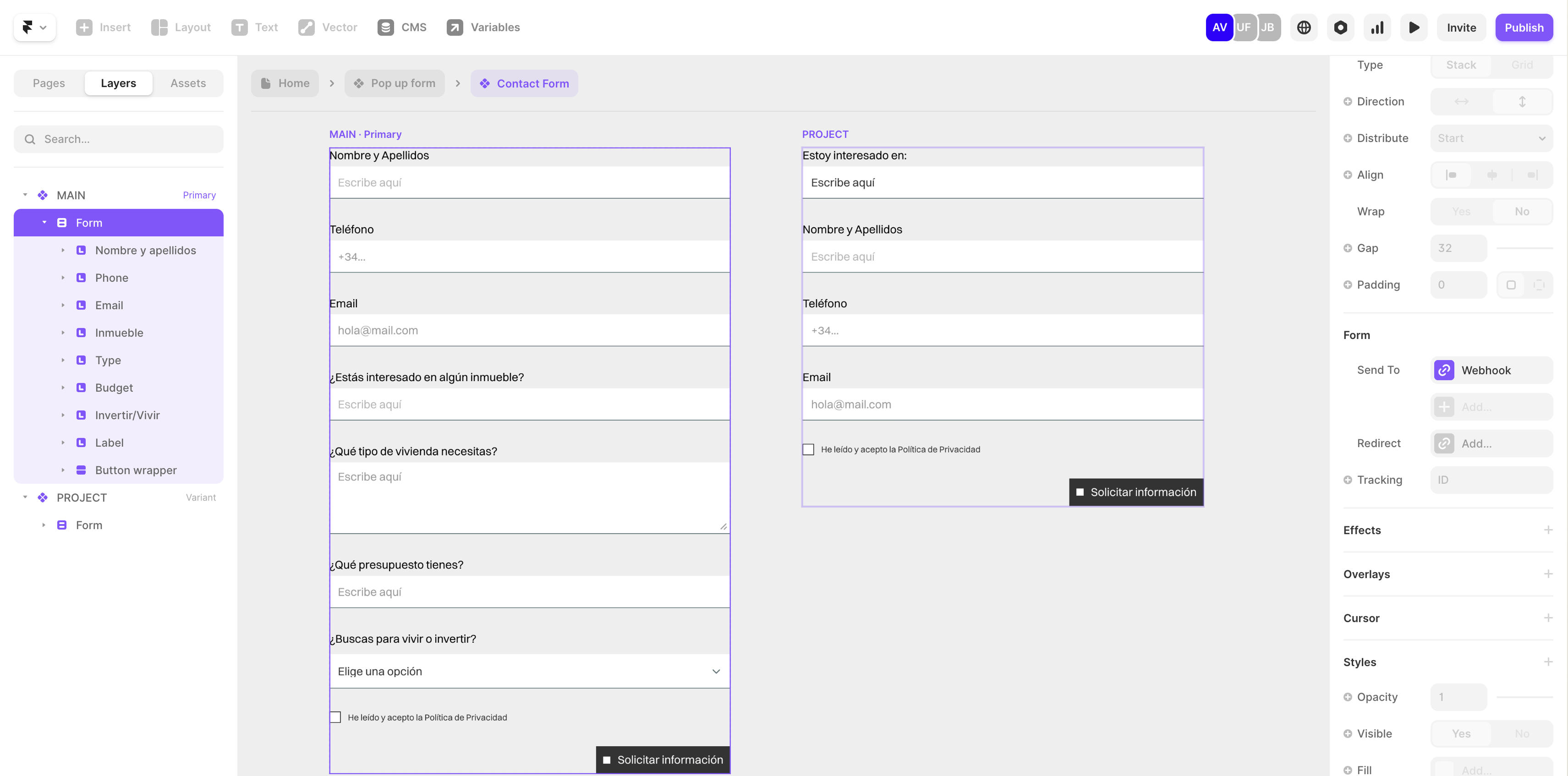Click the Vector tool icon
The height and width of the screenshot is (776, 1568).
[x=306, y=27]
